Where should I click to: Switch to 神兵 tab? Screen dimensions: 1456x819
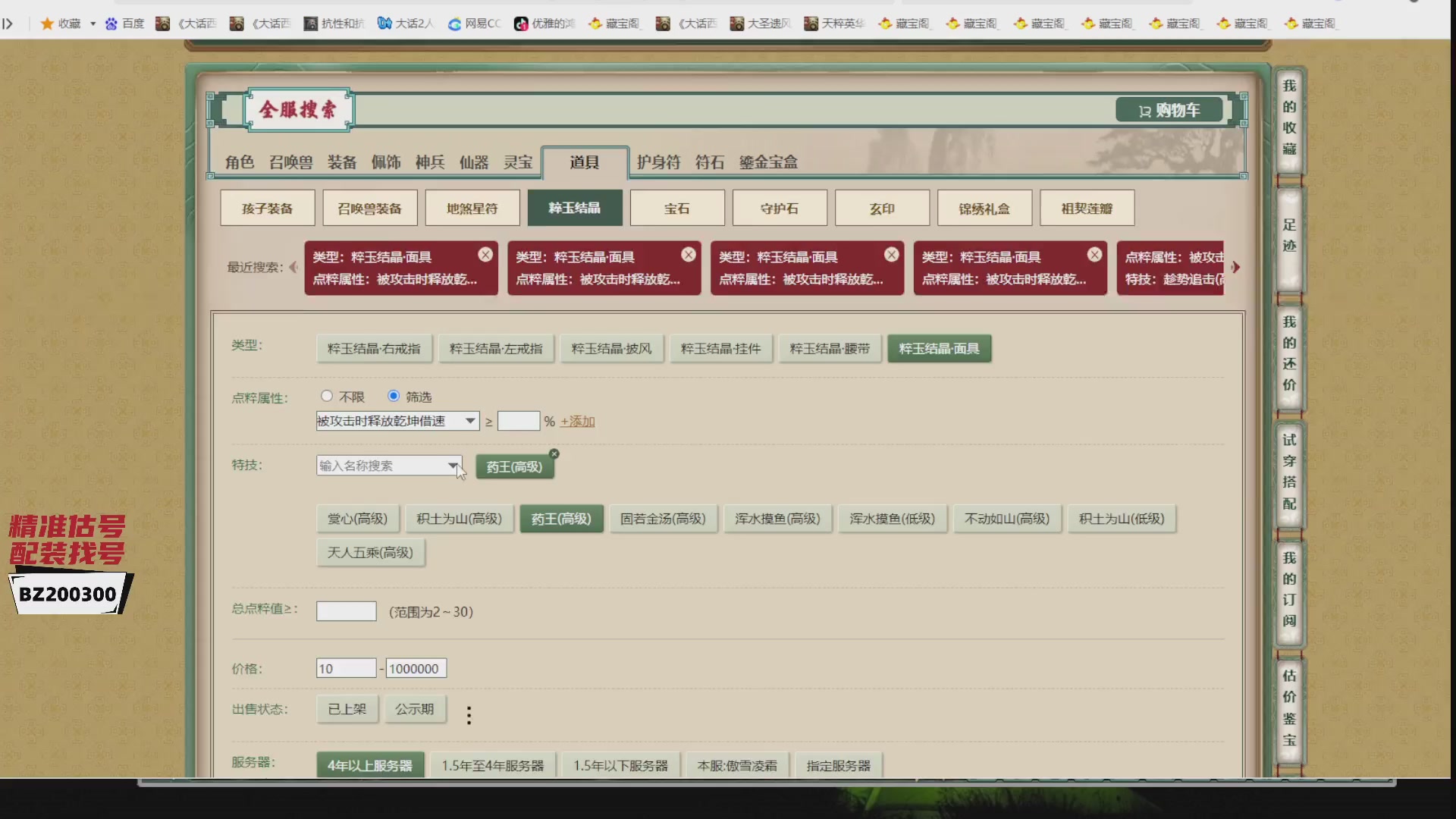430,162
